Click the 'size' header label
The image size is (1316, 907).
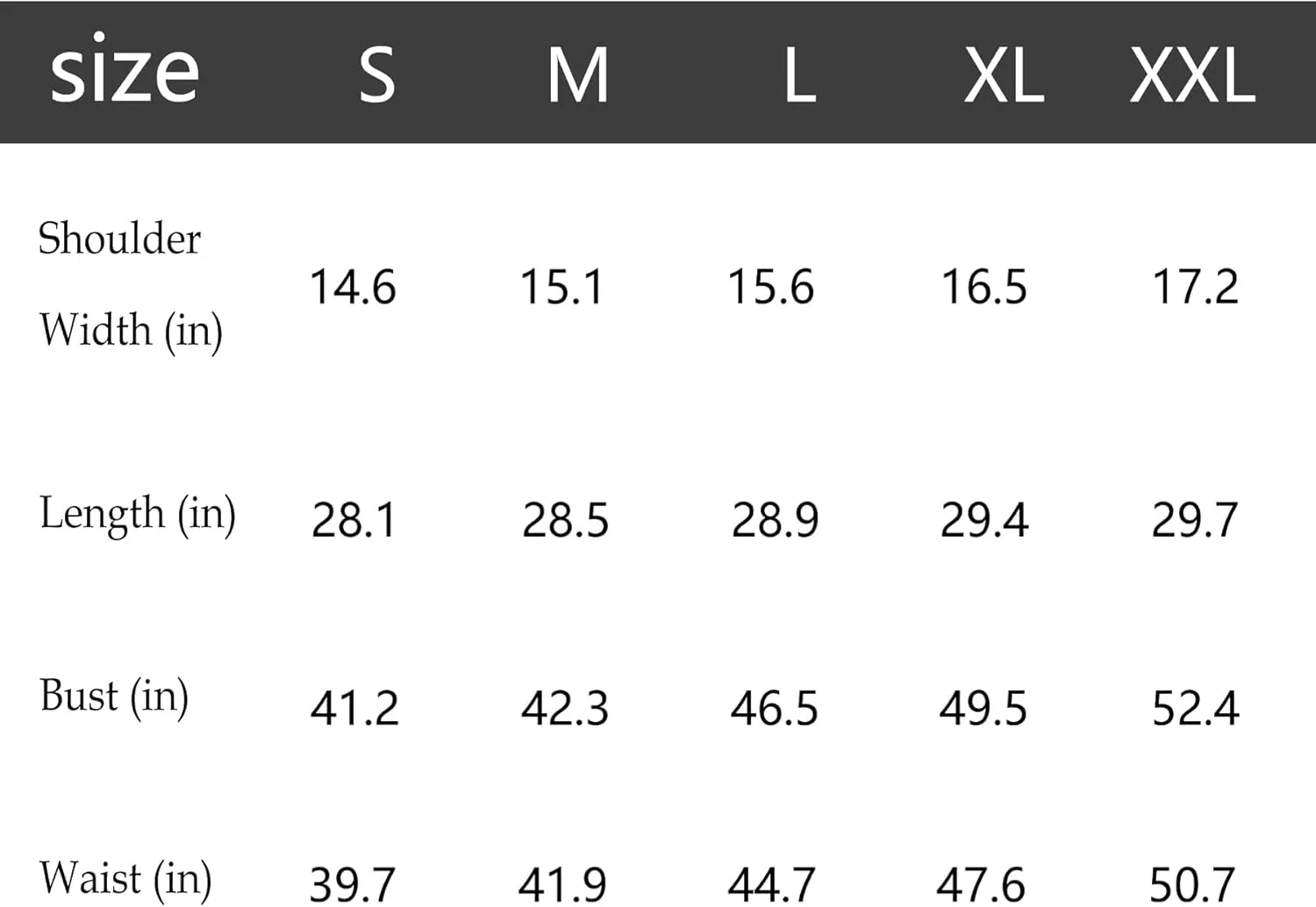point(125,72)
